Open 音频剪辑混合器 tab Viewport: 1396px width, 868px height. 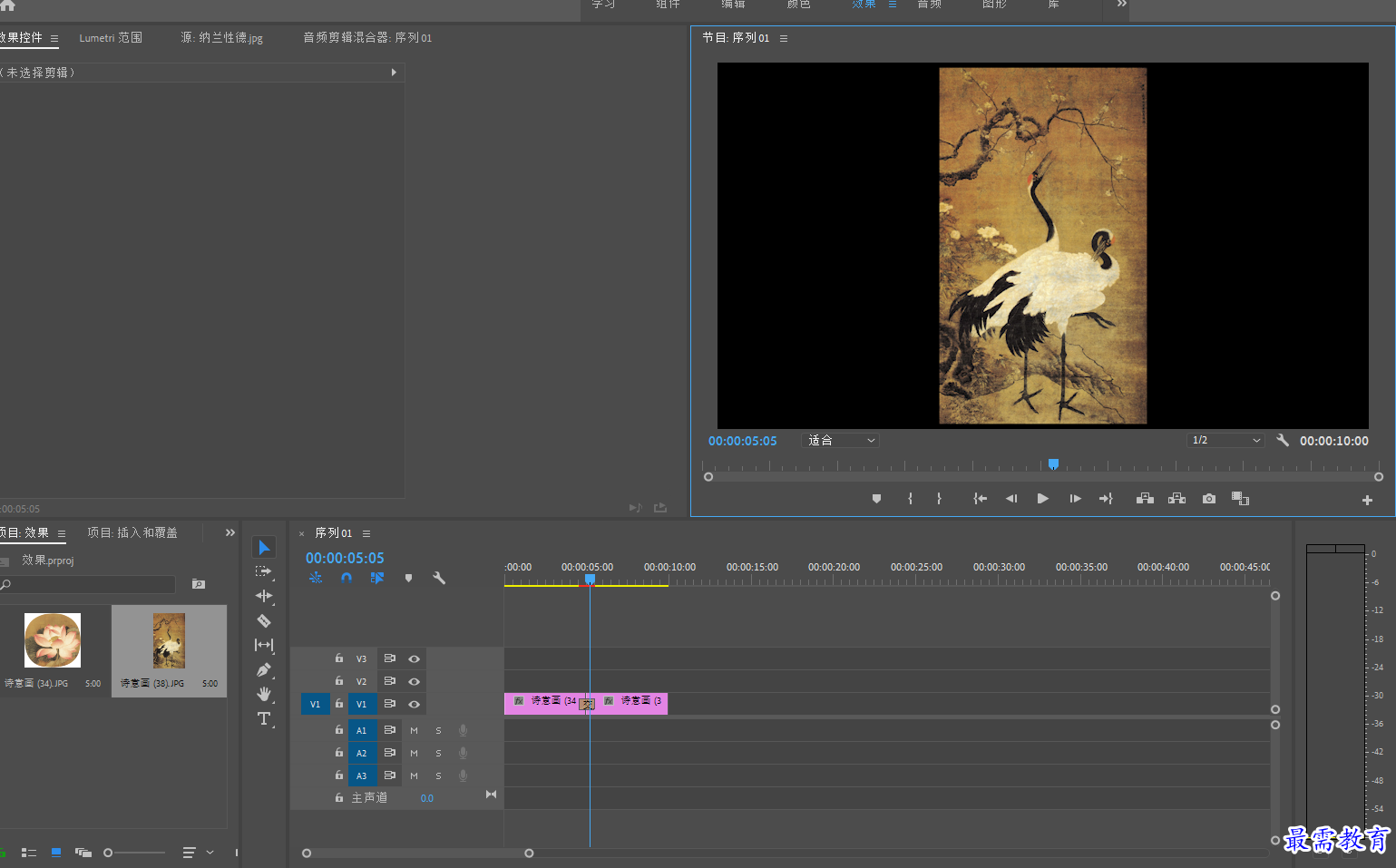click(367, 38)
